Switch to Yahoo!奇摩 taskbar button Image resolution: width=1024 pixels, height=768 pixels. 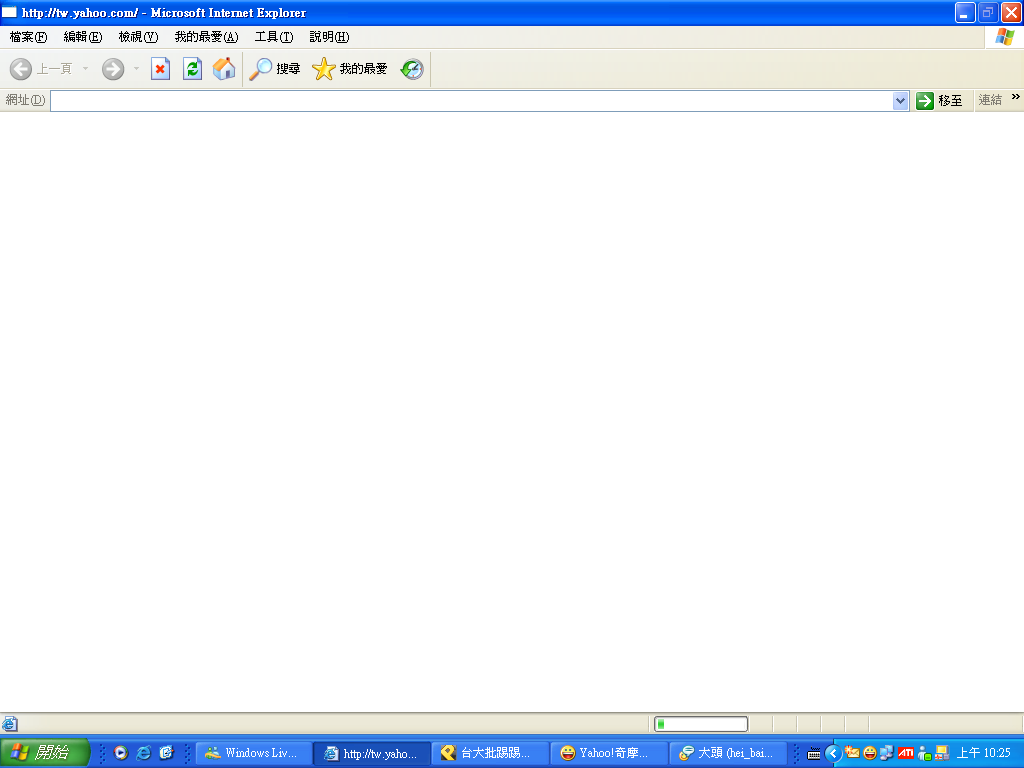[x=609, y=753]
